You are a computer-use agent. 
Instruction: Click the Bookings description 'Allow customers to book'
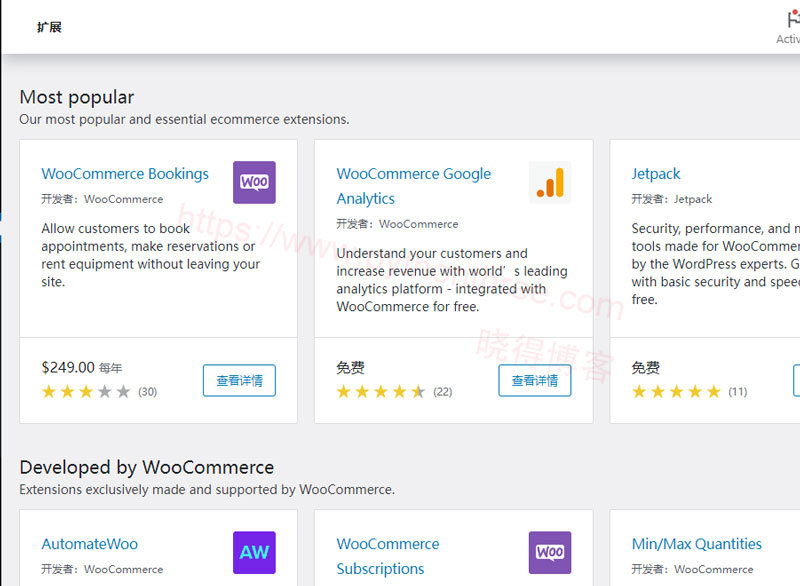(115, 228)
